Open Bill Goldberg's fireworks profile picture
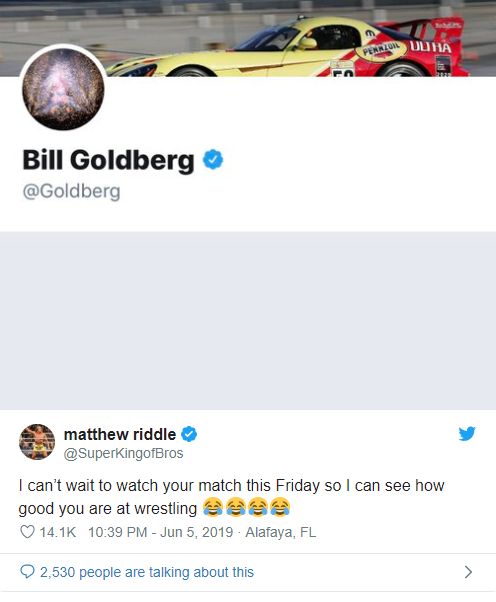Viewport: 496px width, 602px height. [x=63, y=88]
